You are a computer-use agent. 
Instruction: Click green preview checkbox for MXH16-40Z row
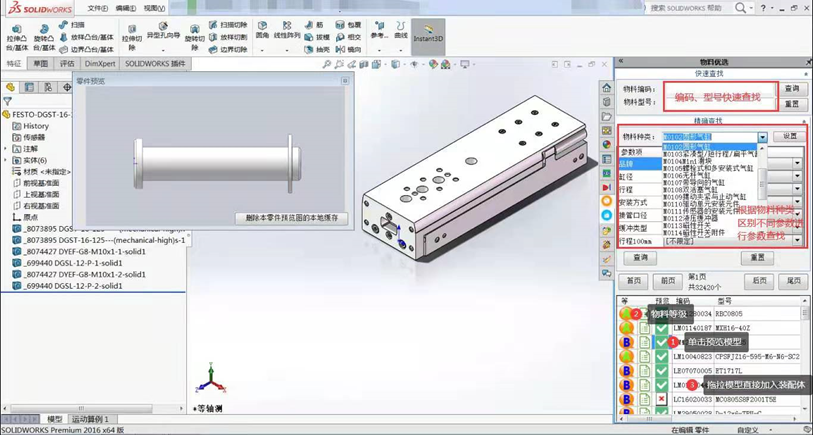tap(661, 328)
